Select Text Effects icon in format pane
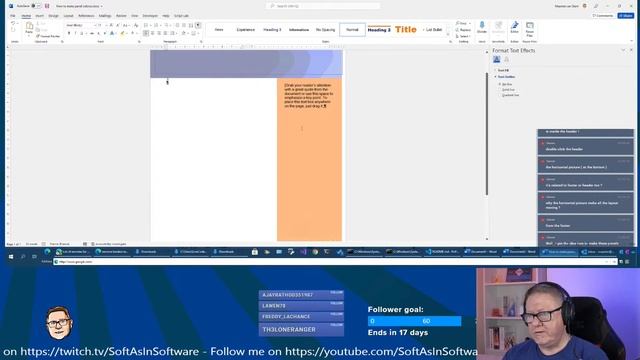Screen dimensions: 640x360 pos(507,60)
